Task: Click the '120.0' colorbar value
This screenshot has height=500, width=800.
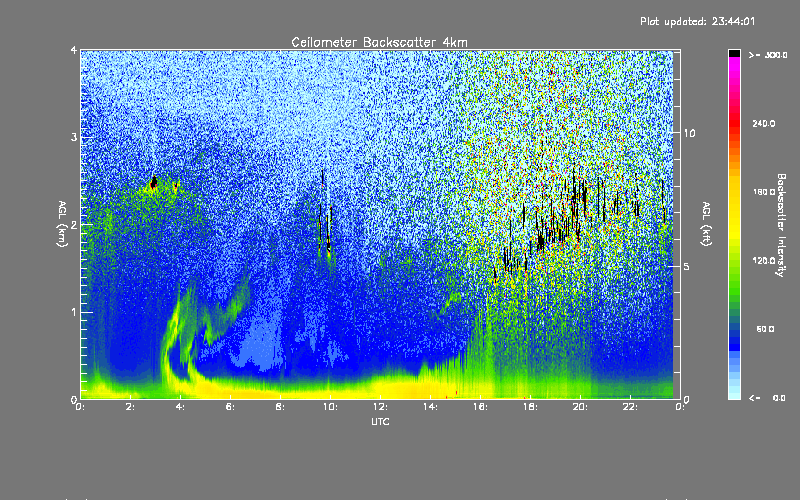Action: [764, 261]
